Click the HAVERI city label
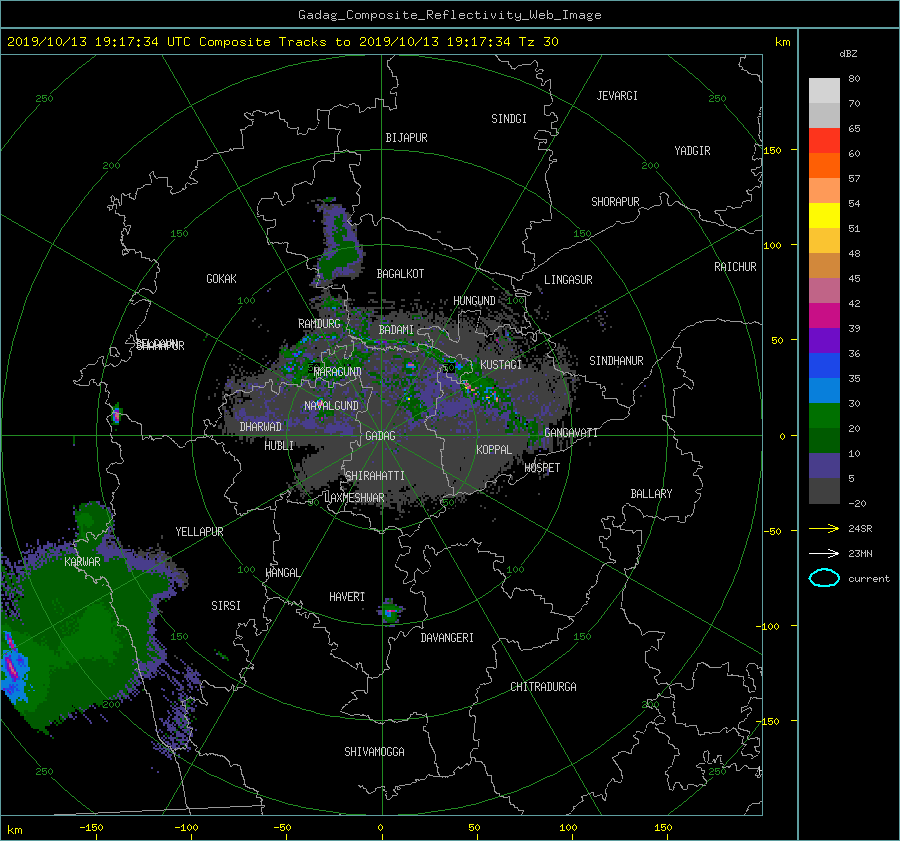This screenshot has height=841, width=900. (x=347, y=597)
